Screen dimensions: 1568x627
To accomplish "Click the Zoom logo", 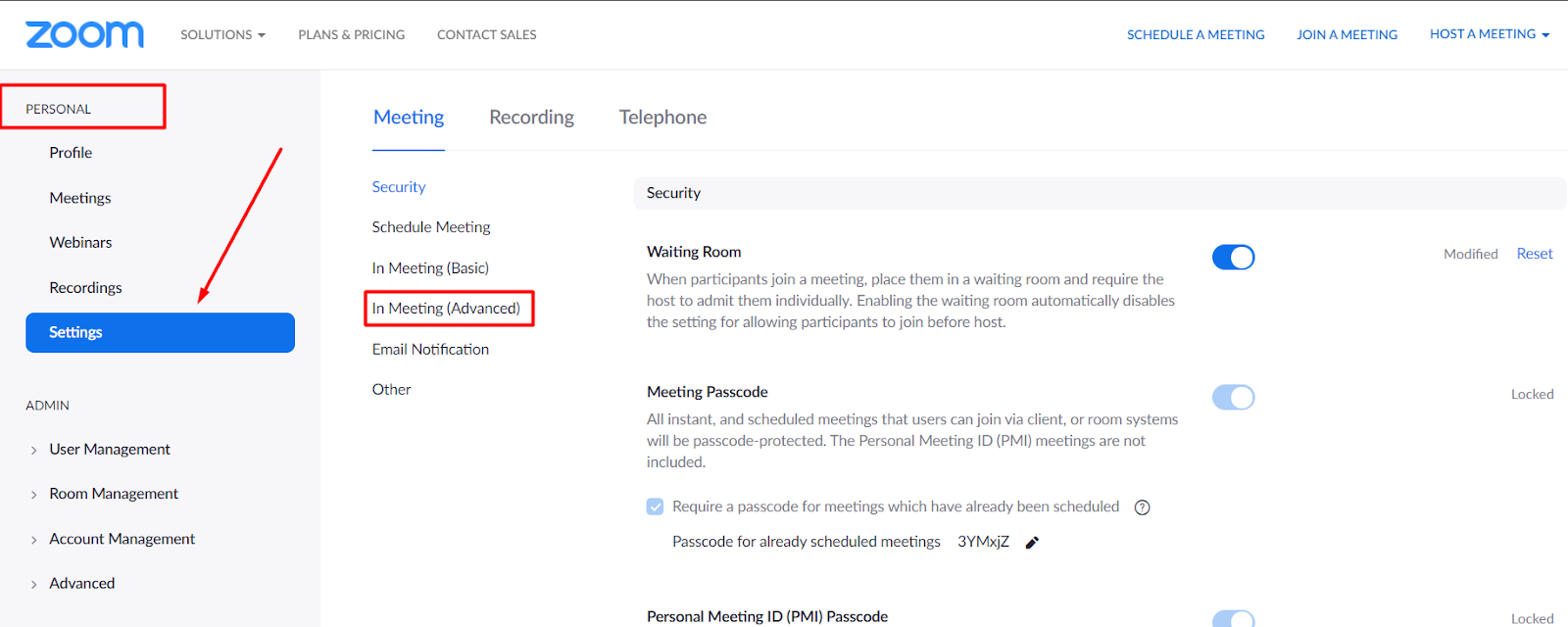I will point(84,34).
